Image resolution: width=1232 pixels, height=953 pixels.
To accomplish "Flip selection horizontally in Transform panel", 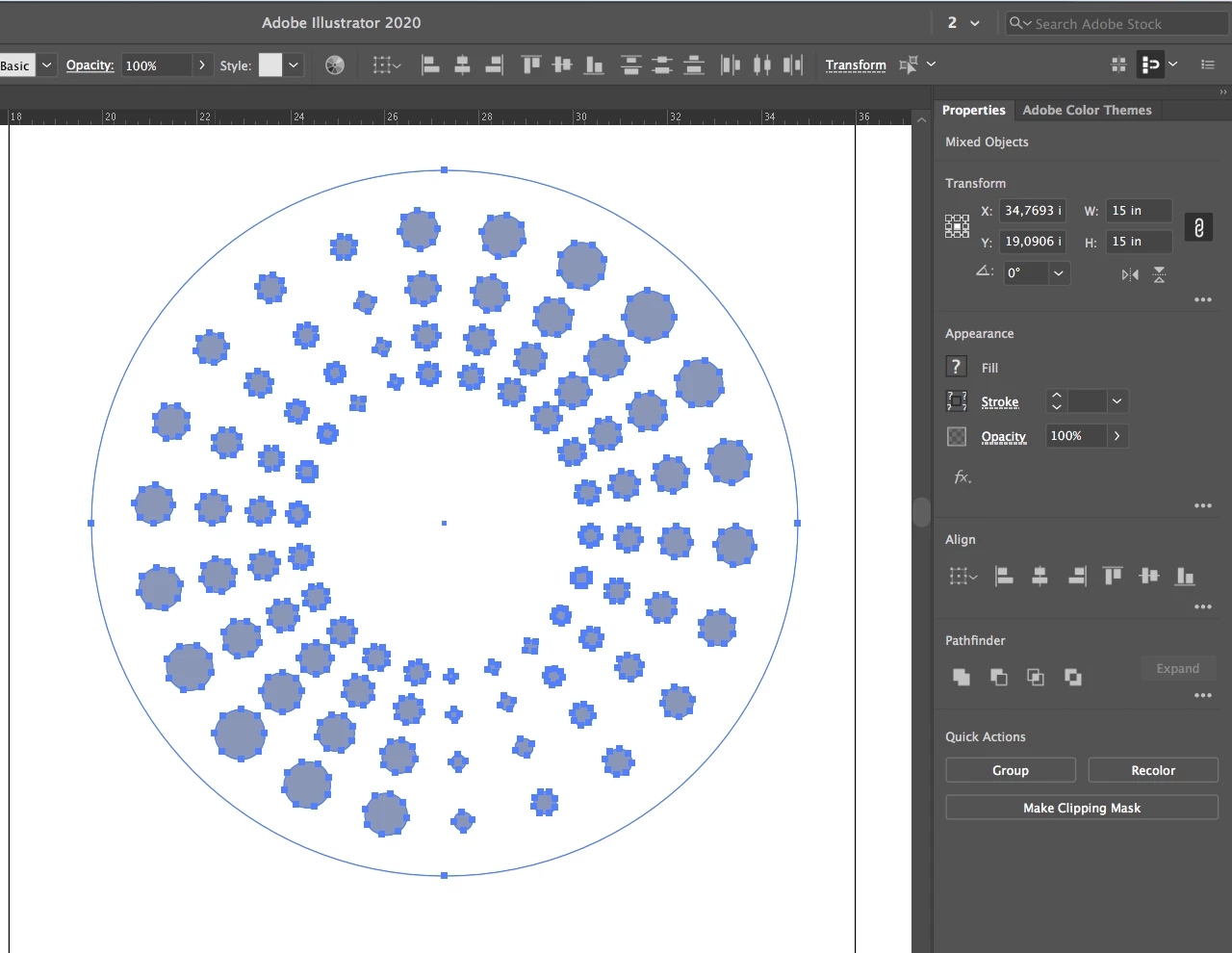I will [1130, 274].
